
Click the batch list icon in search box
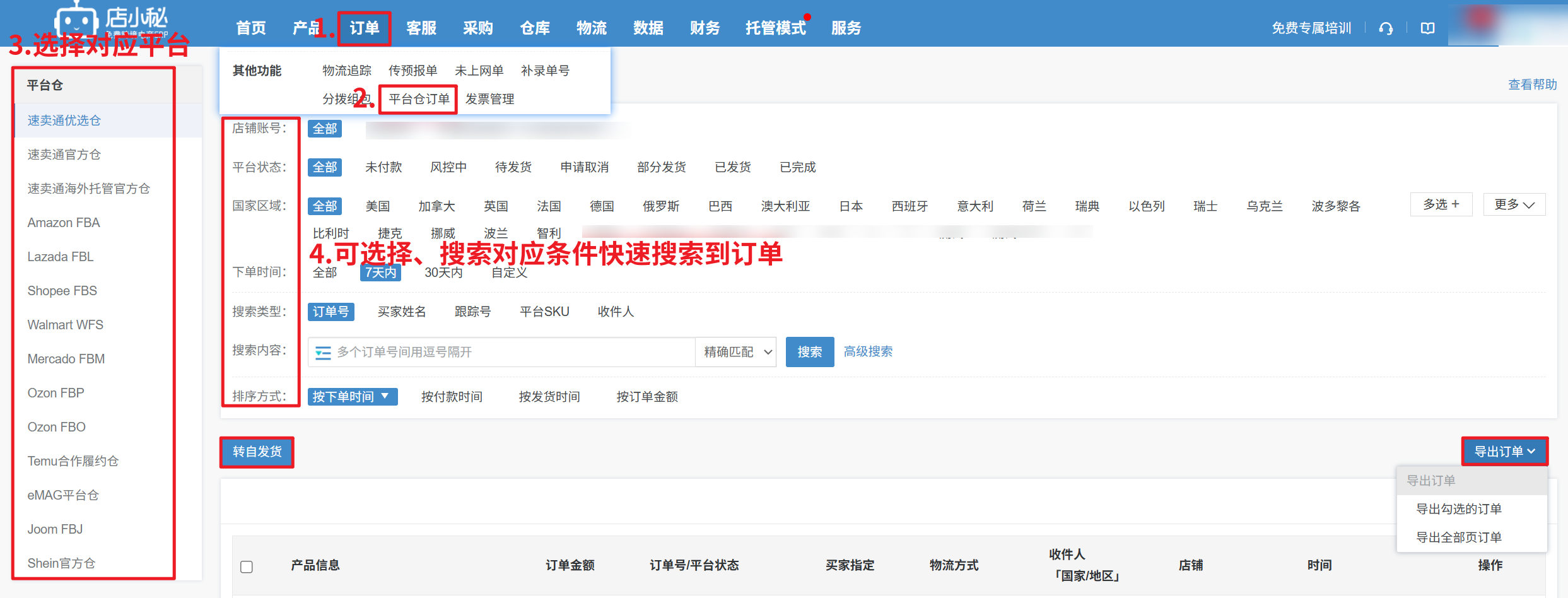pyautogui.click(x=323, y=353)
